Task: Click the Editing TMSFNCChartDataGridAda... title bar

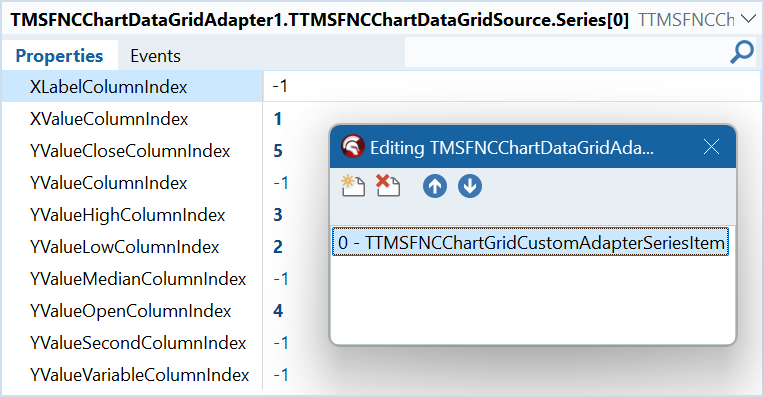Action: click(533, 147)
